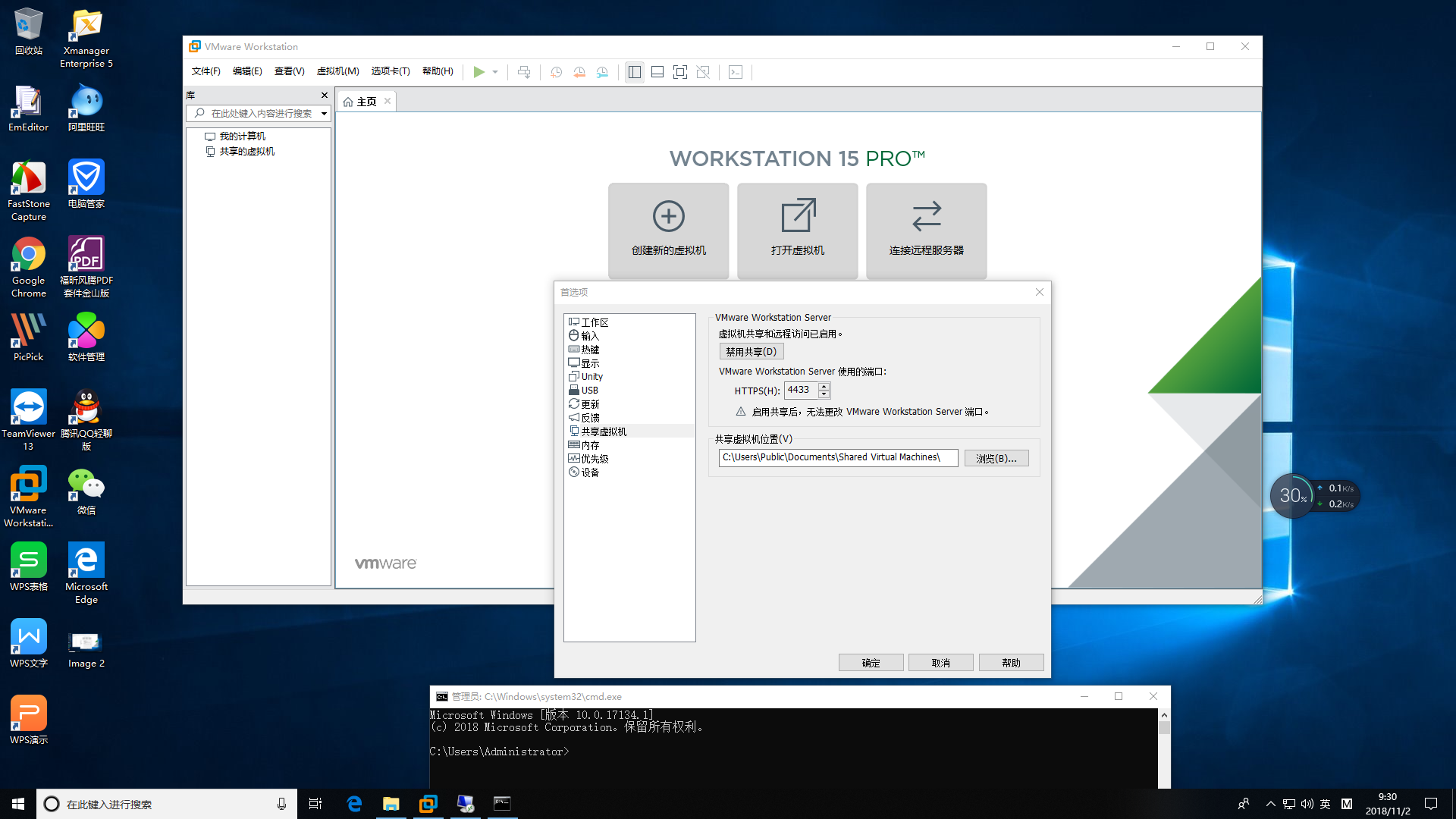The image size is (1456, 819).
Task: Open the TeamViewer 13 desktop icon
Action: [28, 419]
